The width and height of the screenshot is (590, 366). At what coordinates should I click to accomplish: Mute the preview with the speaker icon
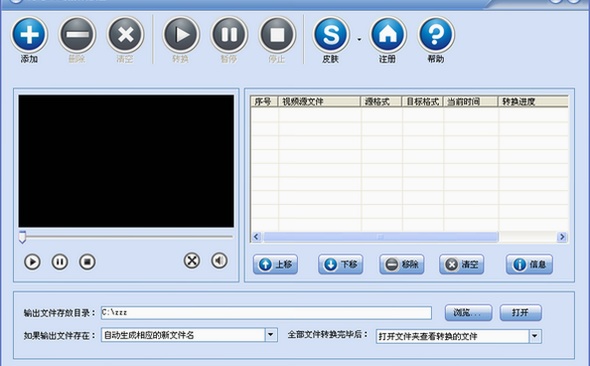[219, 260]
